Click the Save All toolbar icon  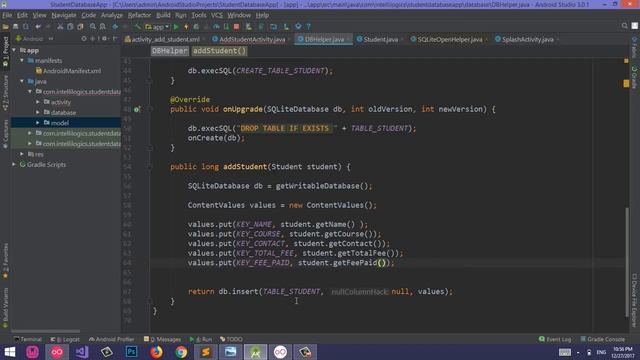(x=16, y=27)
